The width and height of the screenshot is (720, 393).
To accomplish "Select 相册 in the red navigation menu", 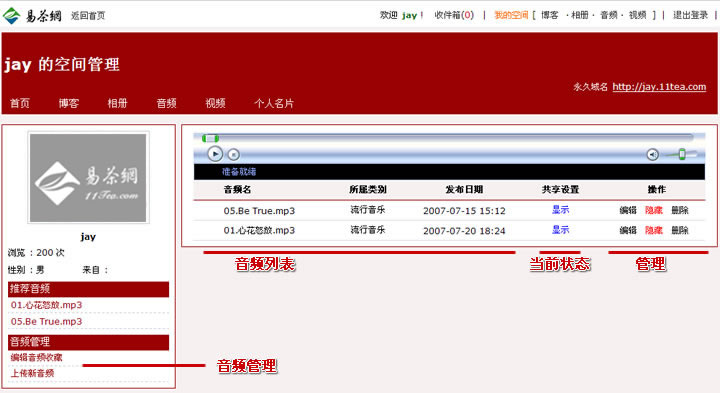I will (x=118, y=103).
